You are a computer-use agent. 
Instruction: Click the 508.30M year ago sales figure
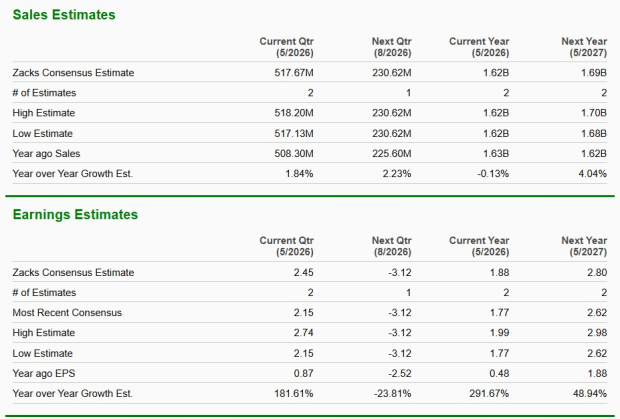293,153
